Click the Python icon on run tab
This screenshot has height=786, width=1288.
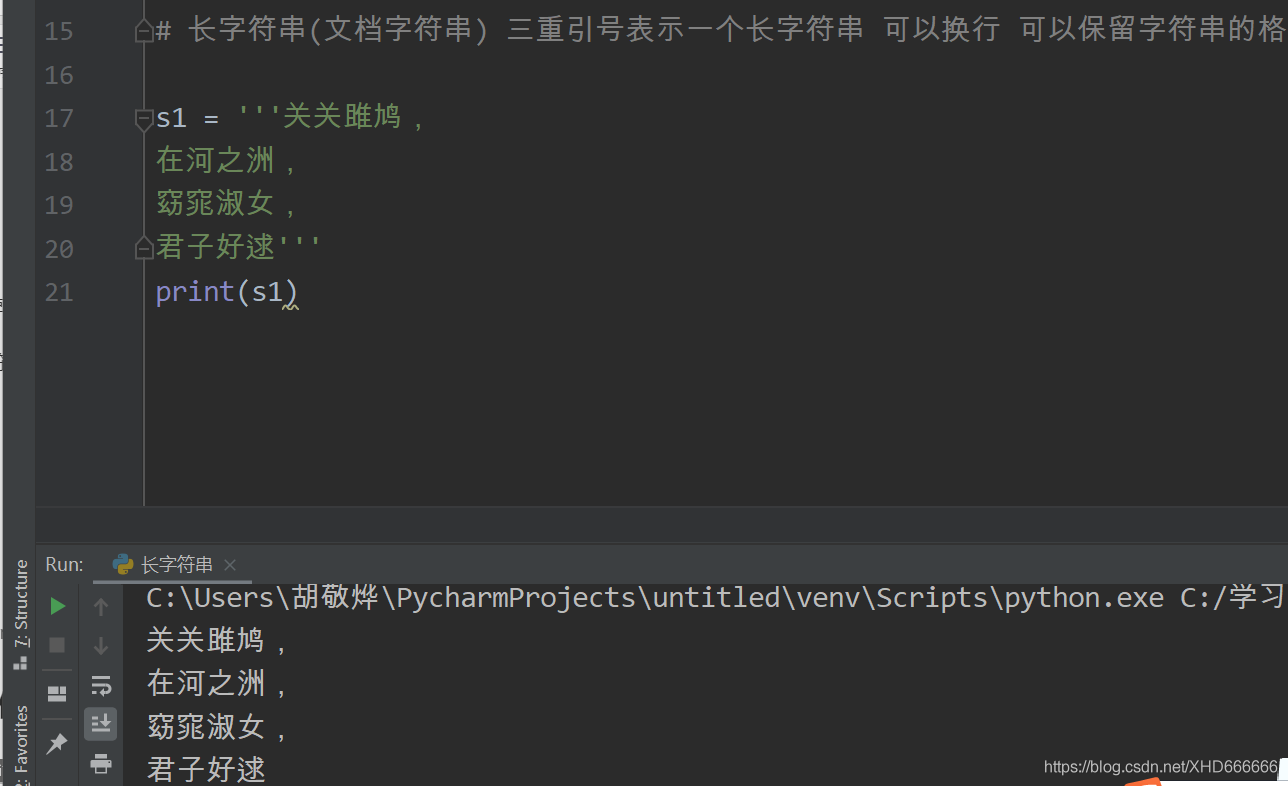tap(124, 564)
